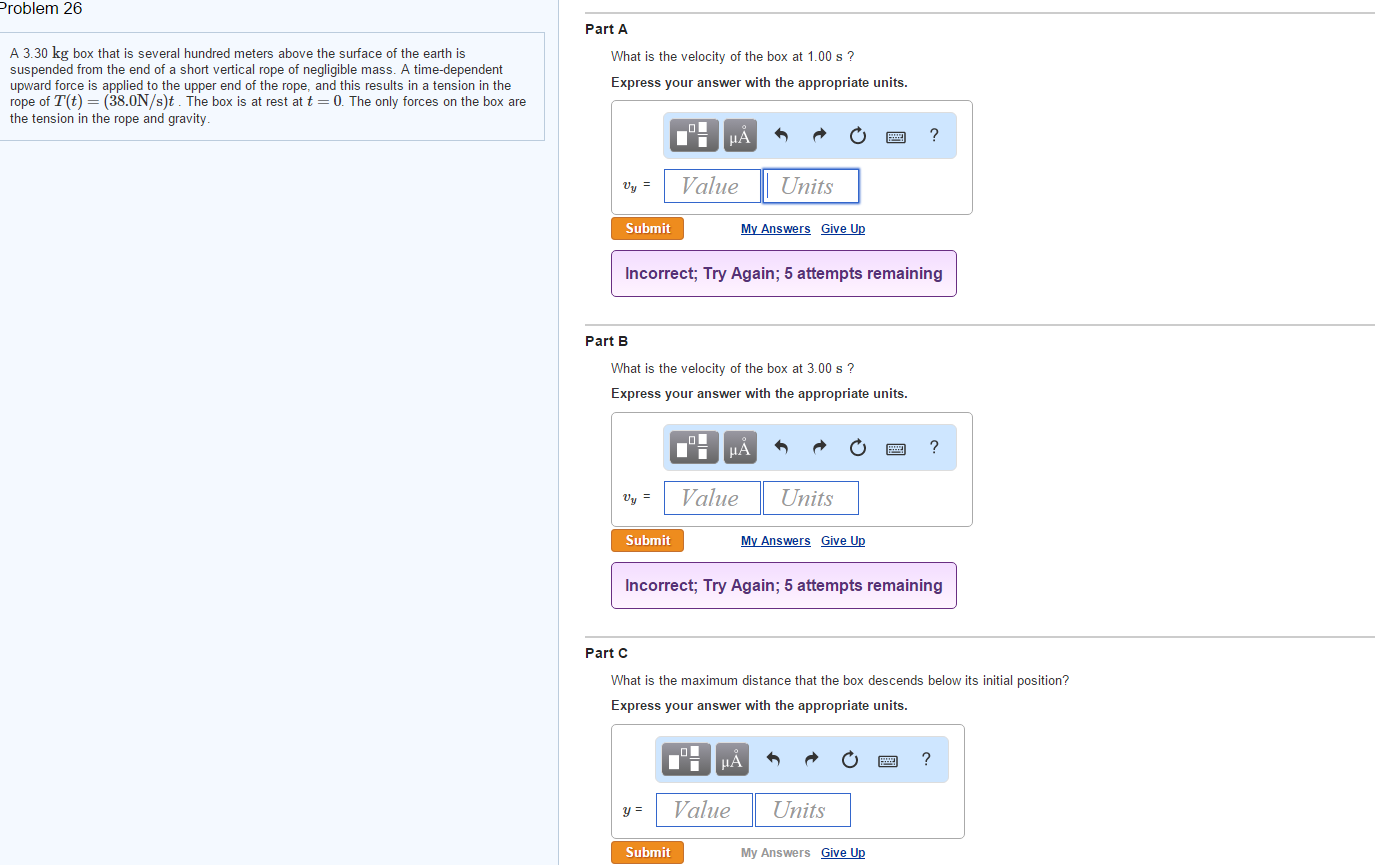Open My Answers link in Part A
The image size is (1375, 865).
(x=775, y=228)
